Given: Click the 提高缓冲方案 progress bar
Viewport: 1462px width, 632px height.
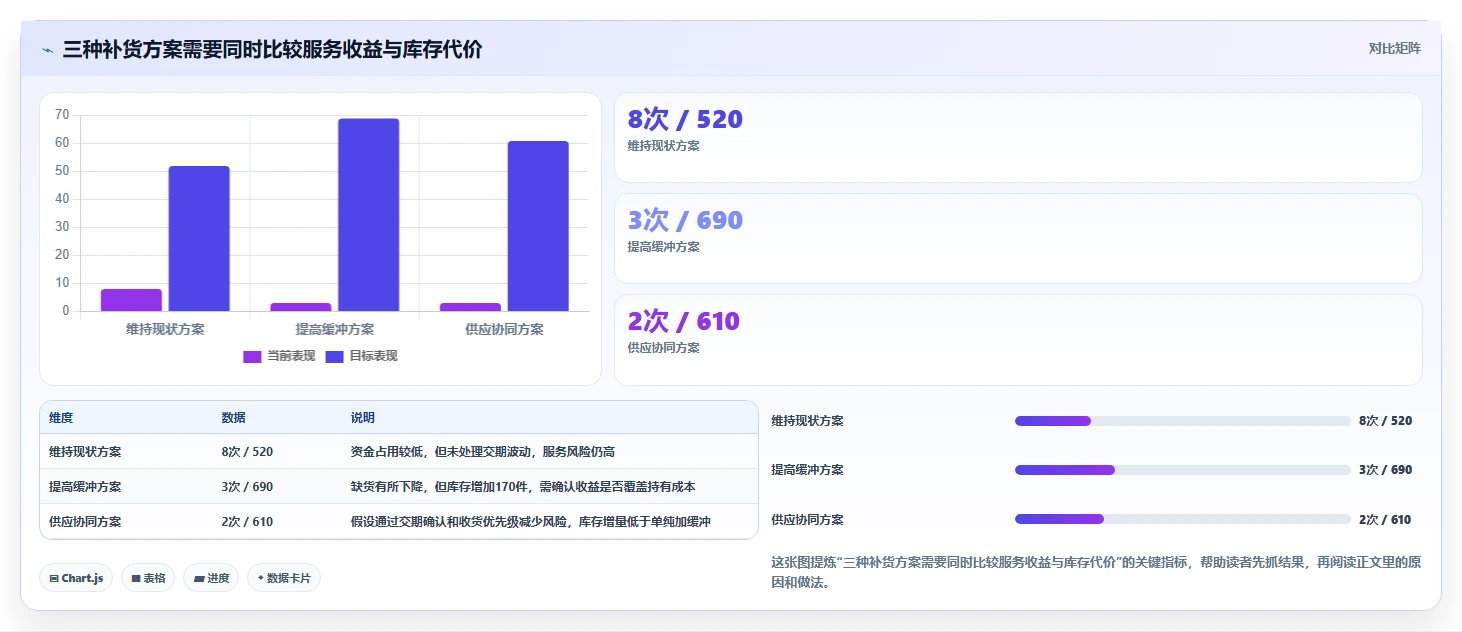Looking at the screenshot, I should [x=1183, y=470].
